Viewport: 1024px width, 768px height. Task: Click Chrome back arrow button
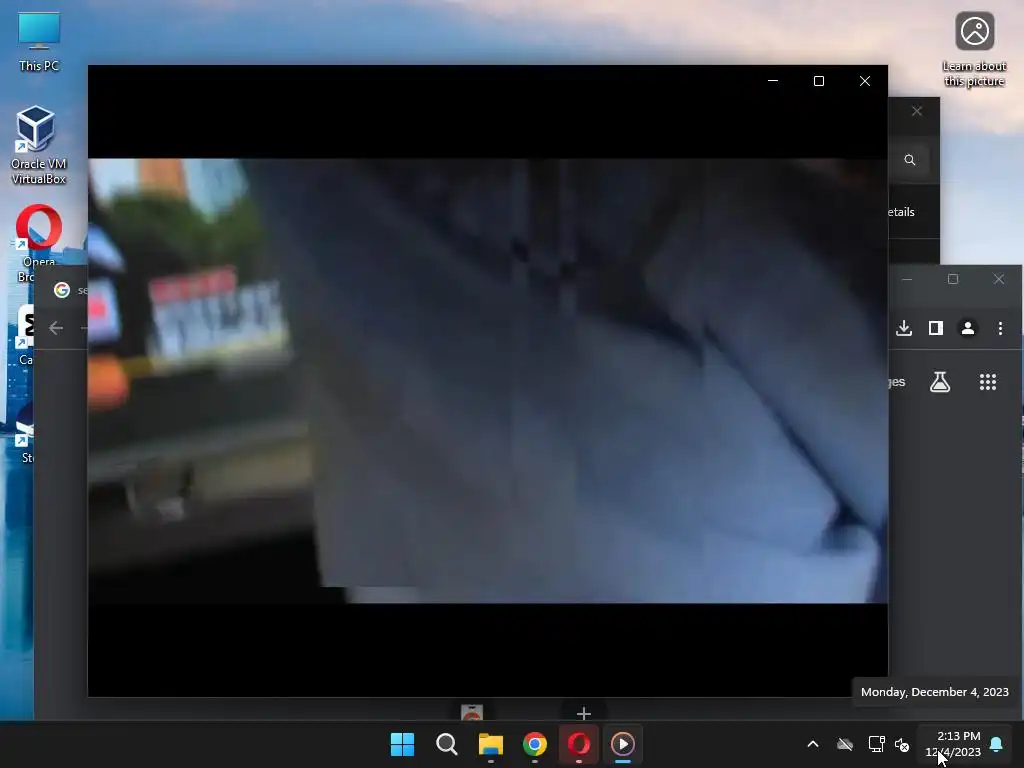click(x=56, y=328)
